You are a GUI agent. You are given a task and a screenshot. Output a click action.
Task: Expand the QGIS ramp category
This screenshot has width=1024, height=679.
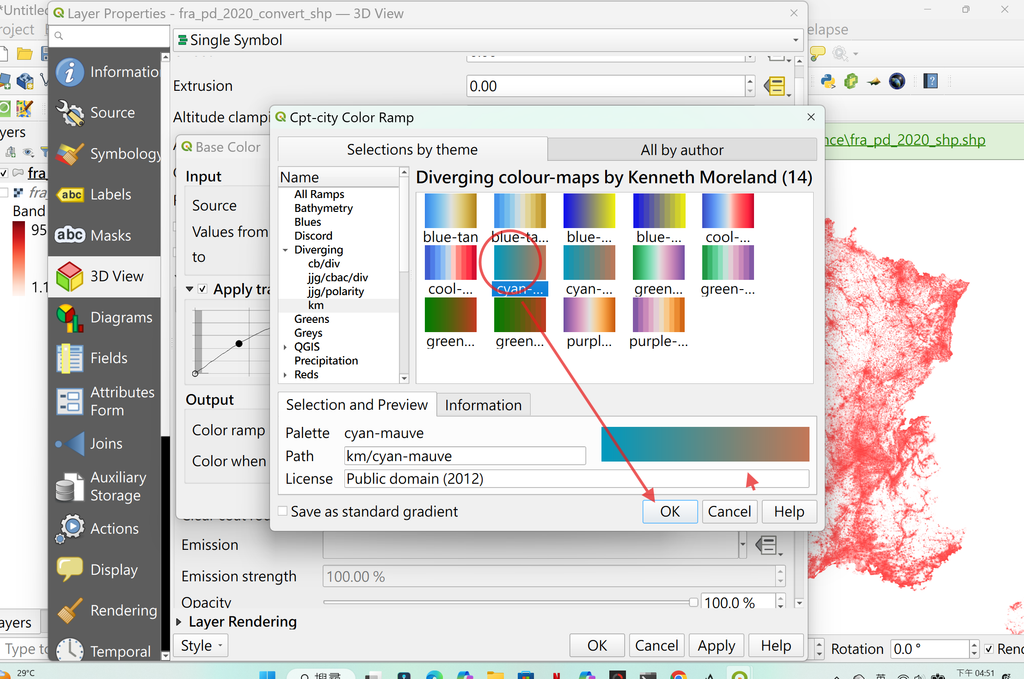point(285,347)
